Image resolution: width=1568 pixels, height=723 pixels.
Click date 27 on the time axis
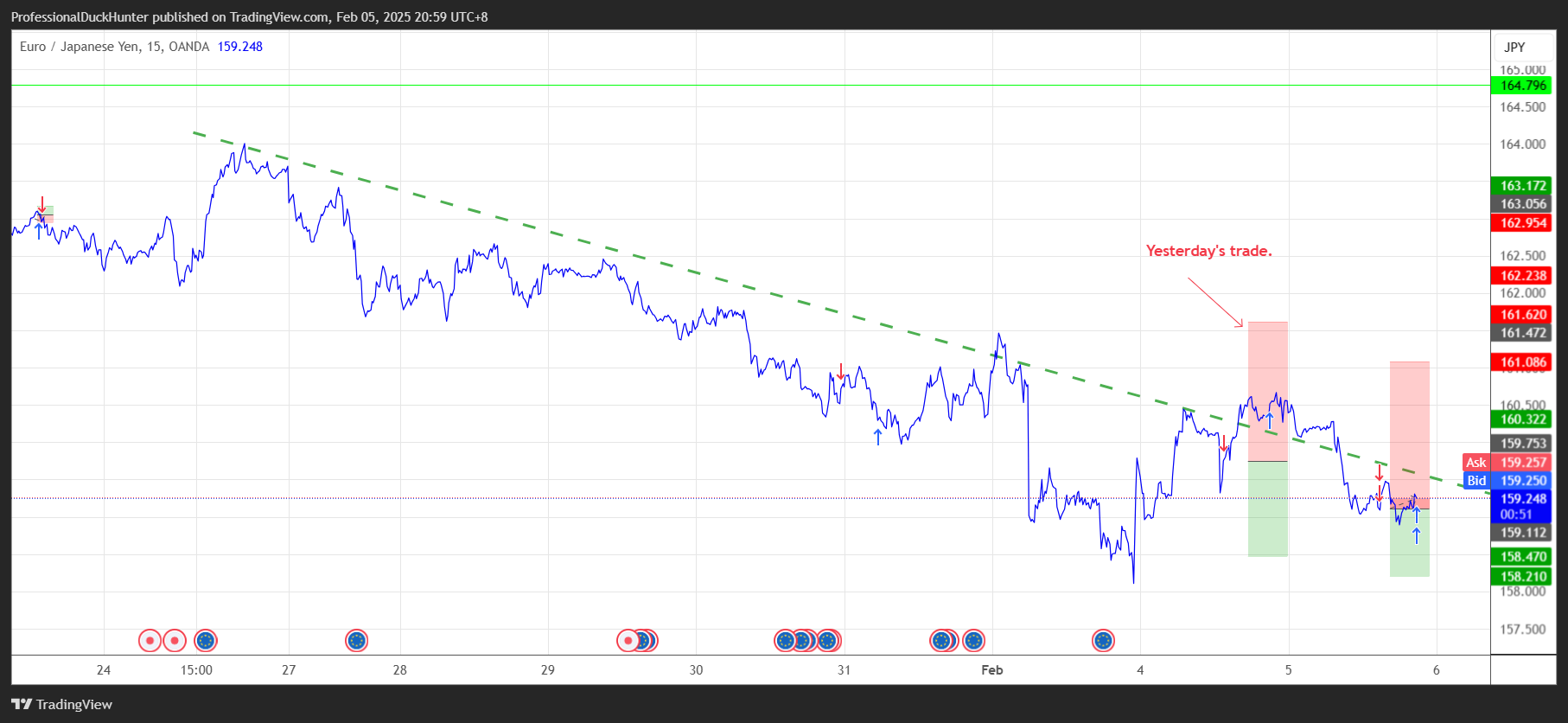tap(289, 670)
